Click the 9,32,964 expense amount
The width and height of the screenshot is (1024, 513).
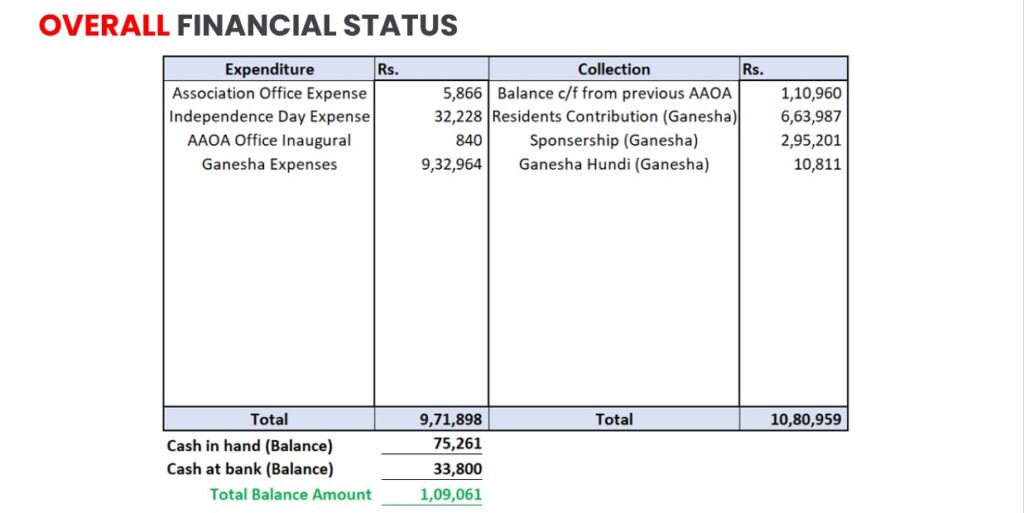449,164
